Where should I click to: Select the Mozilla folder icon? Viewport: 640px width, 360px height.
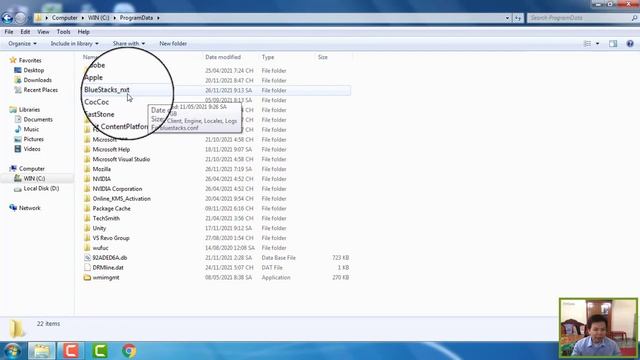point(87,169)
